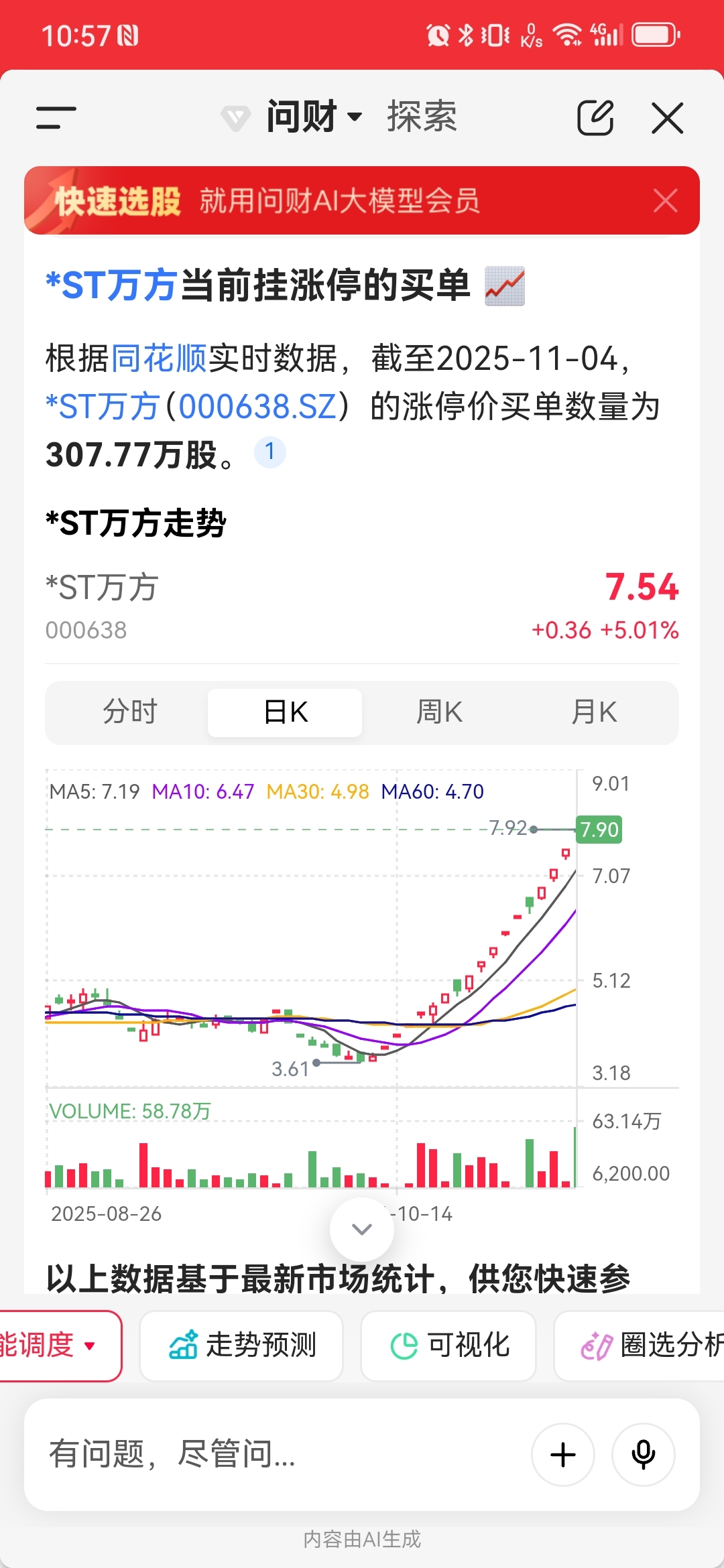Image resolution: width=724 pixels, height=1568 pixels.
Task: Tap the chart emoji icon in title
Action: click(x=505, y=286)
